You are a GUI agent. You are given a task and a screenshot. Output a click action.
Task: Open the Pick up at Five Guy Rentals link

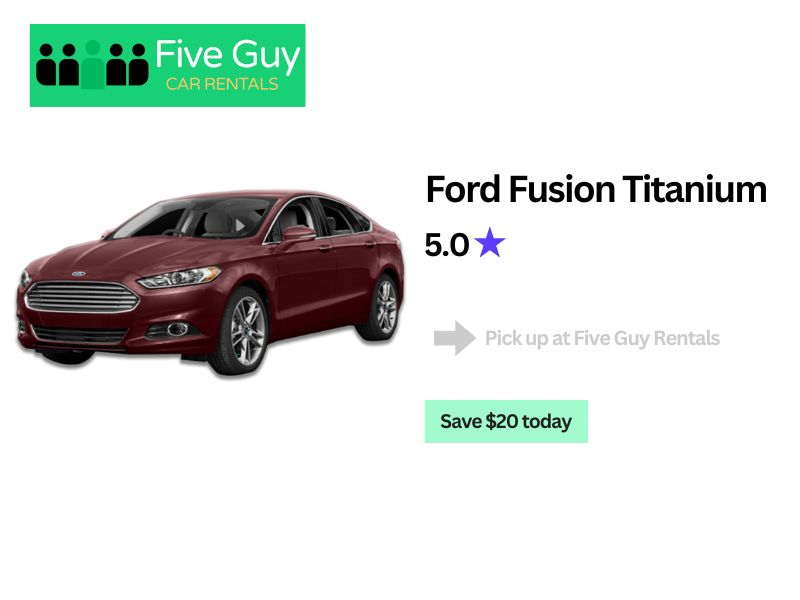point(602,338)
